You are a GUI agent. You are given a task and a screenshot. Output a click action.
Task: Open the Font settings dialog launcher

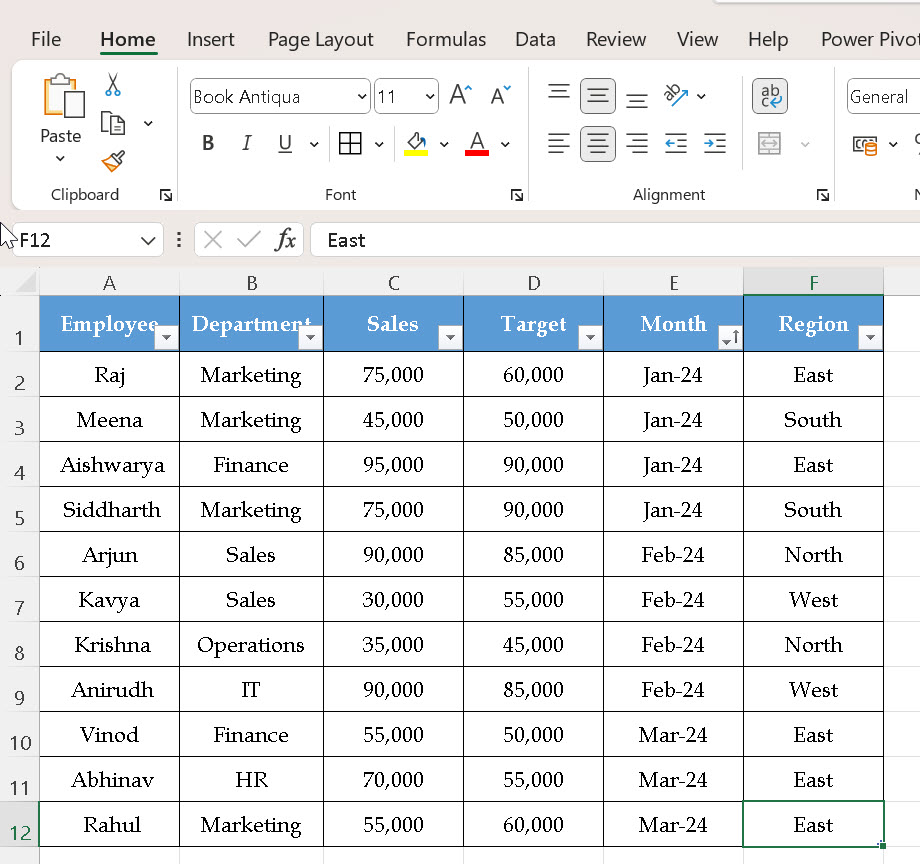coord(516,194)
